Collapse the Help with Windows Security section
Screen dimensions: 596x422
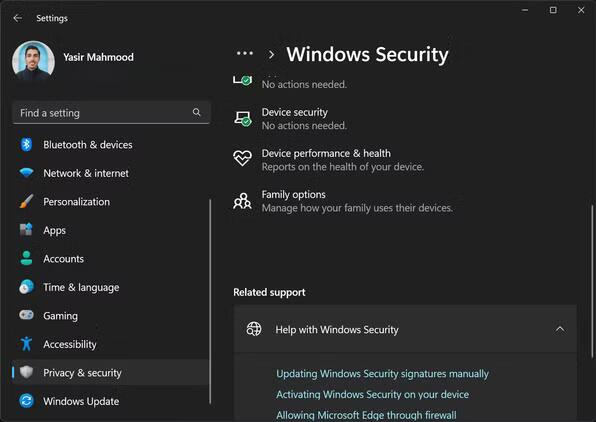click(x=560, y=329)
